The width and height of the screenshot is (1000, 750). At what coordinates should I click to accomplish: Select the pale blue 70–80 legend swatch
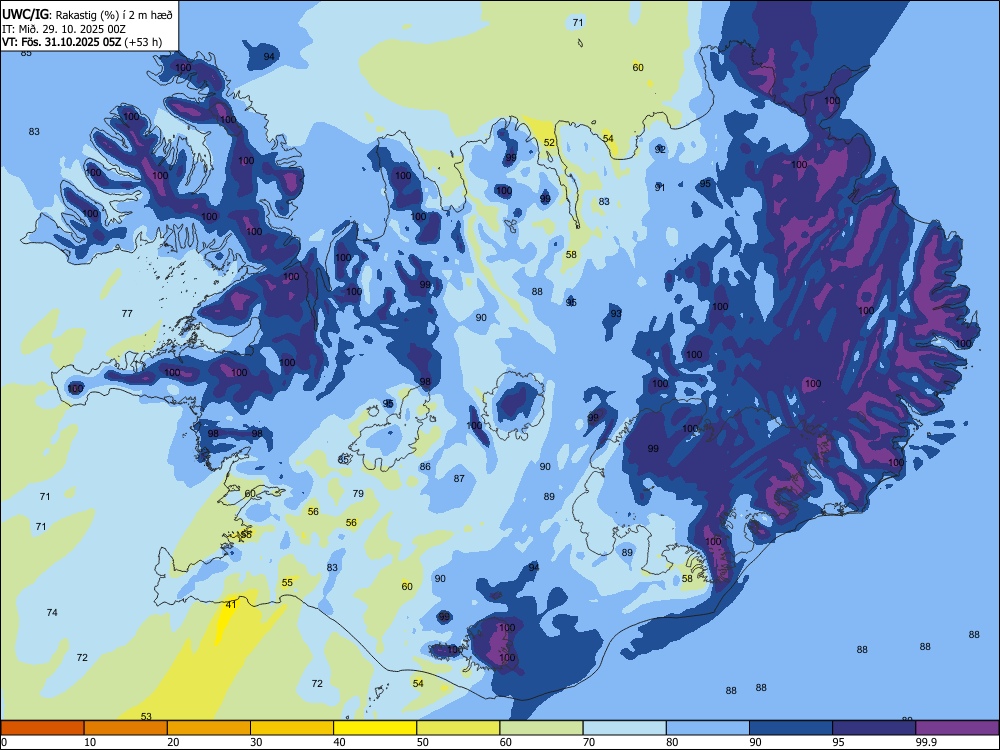(624, 728)
